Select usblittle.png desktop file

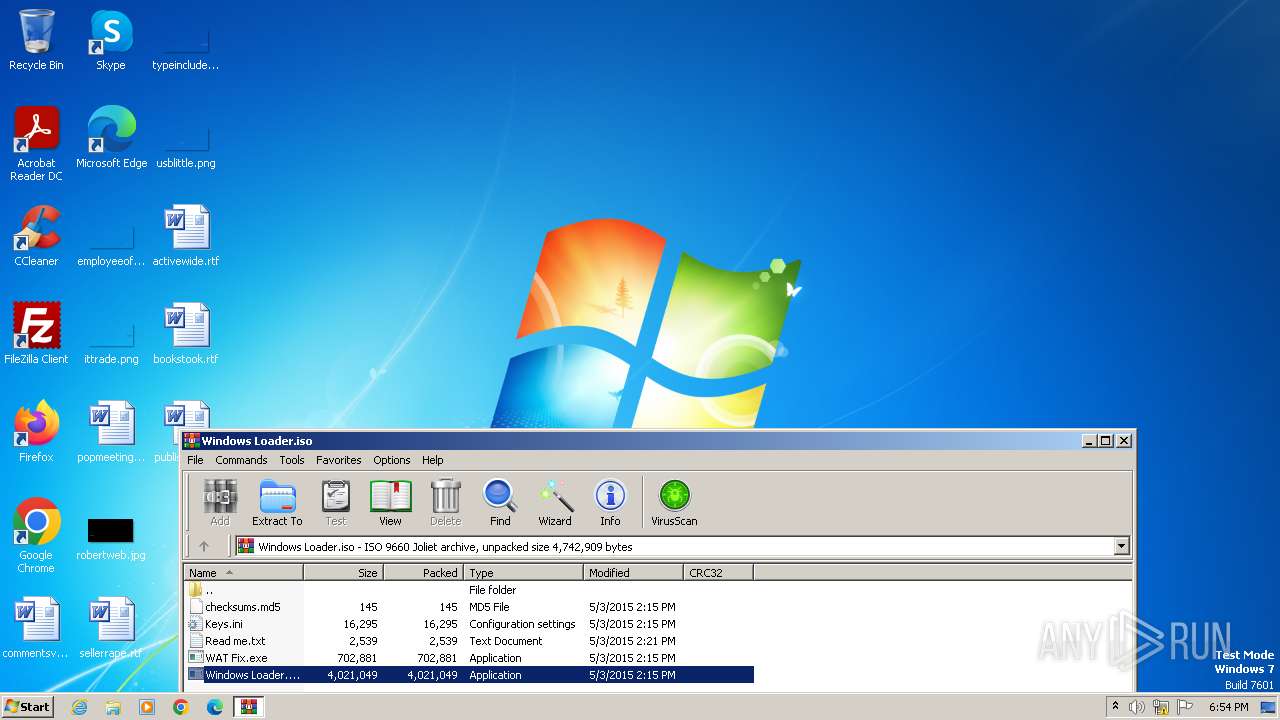coord(186,146)
